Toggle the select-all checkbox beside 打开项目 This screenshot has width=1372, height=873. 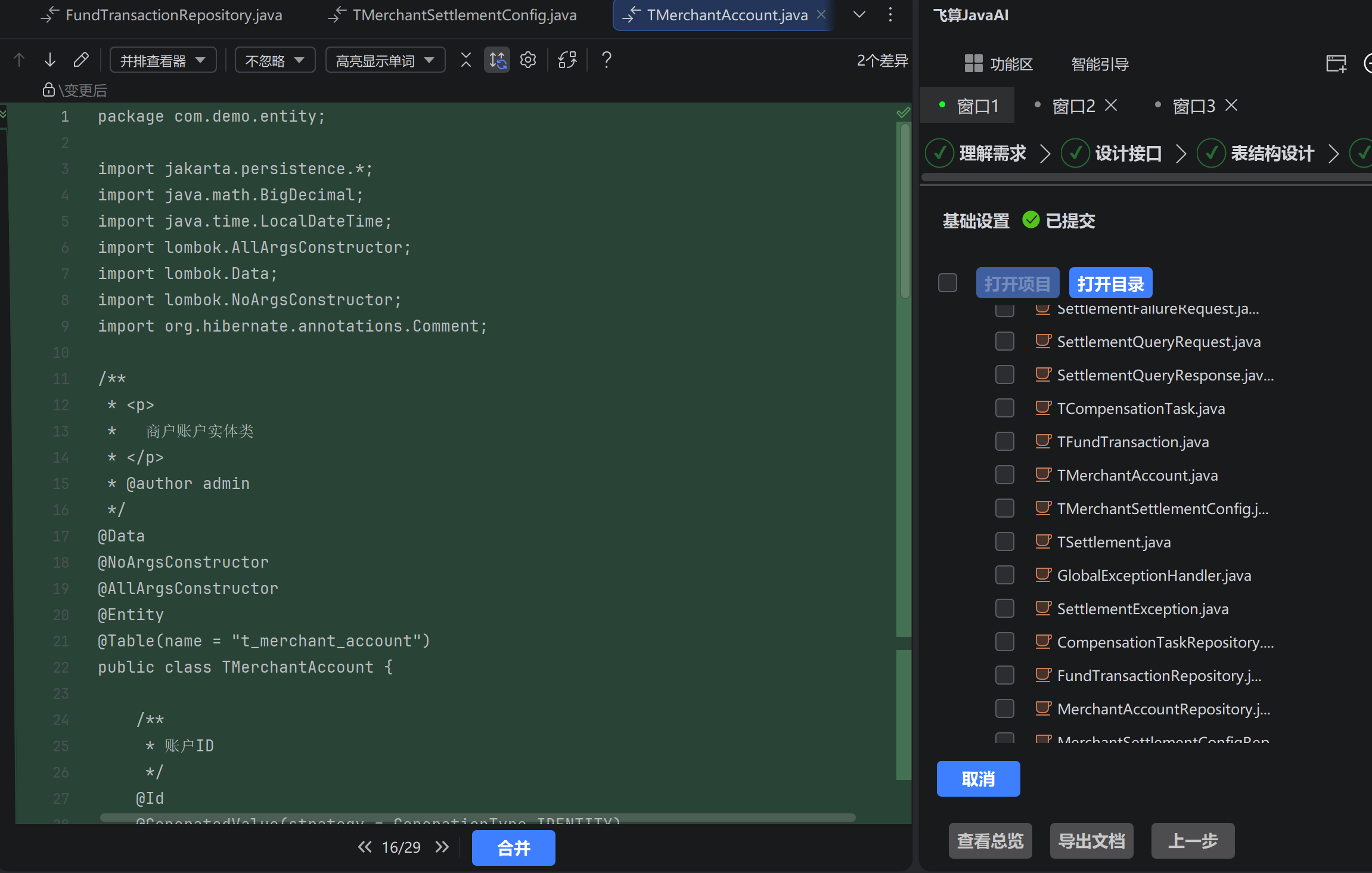coord(948,283)
